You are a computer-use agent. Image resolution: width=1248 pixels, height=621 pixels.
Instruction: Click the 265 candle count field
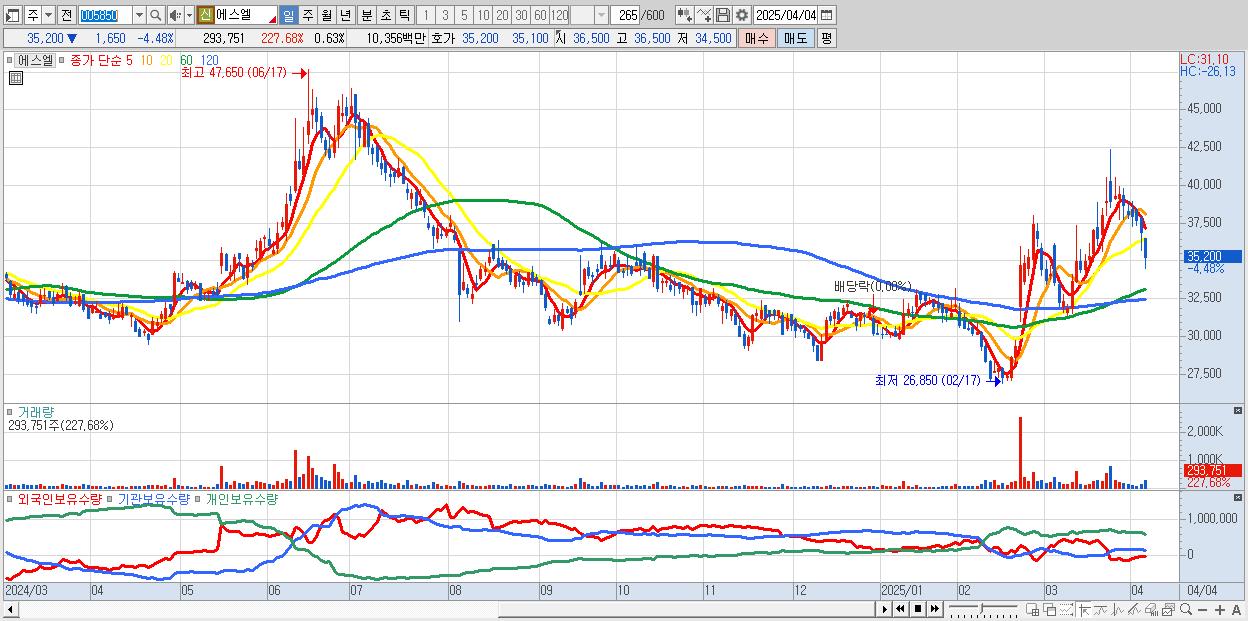pyautogui.click(x=627, y=15)
